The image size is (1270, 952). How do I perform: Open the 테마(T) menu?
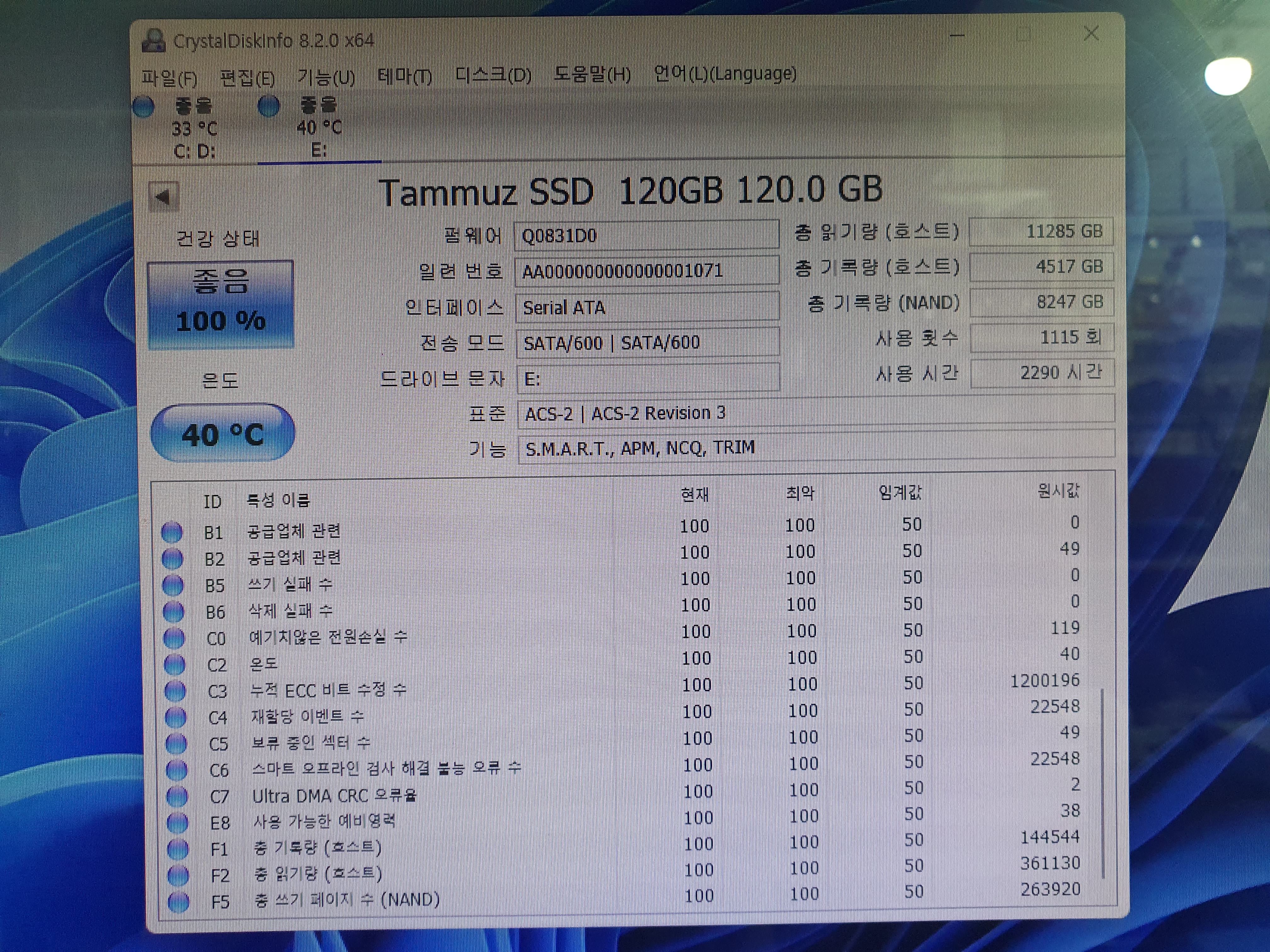[405, 76]
